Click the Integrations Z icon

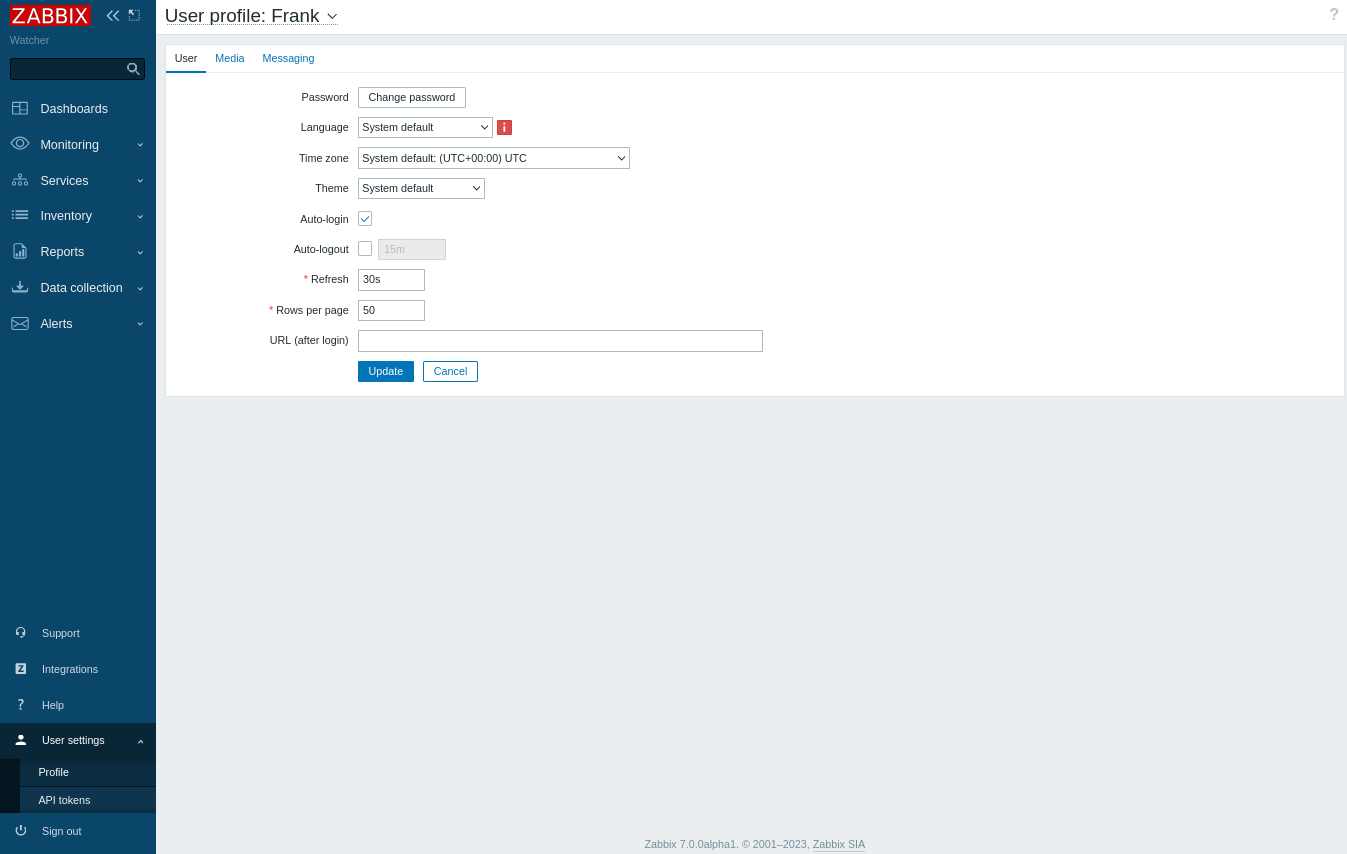20,669
